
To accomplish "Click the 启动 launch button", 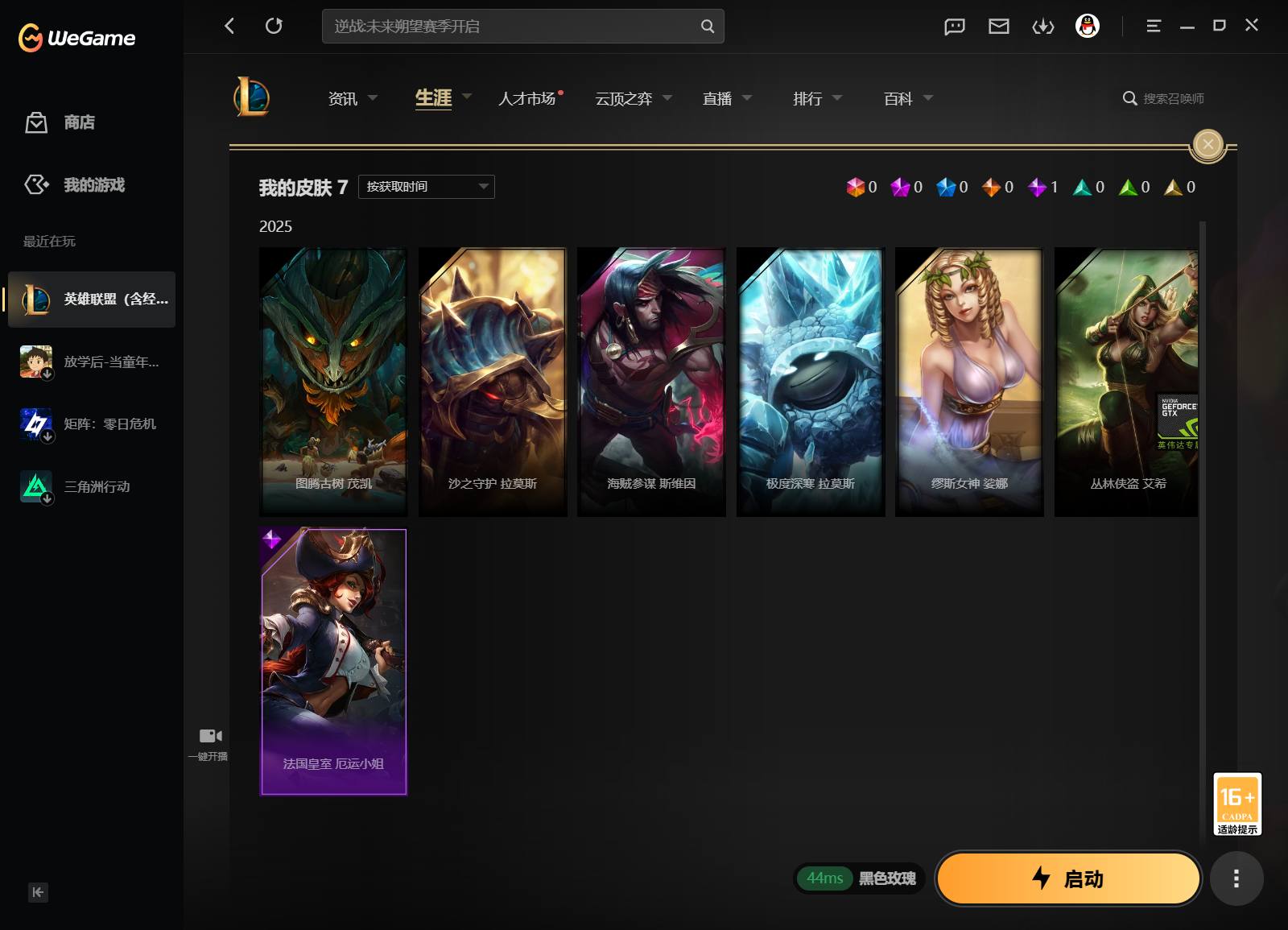I will pyautogui.click(x=1068, y=878).
